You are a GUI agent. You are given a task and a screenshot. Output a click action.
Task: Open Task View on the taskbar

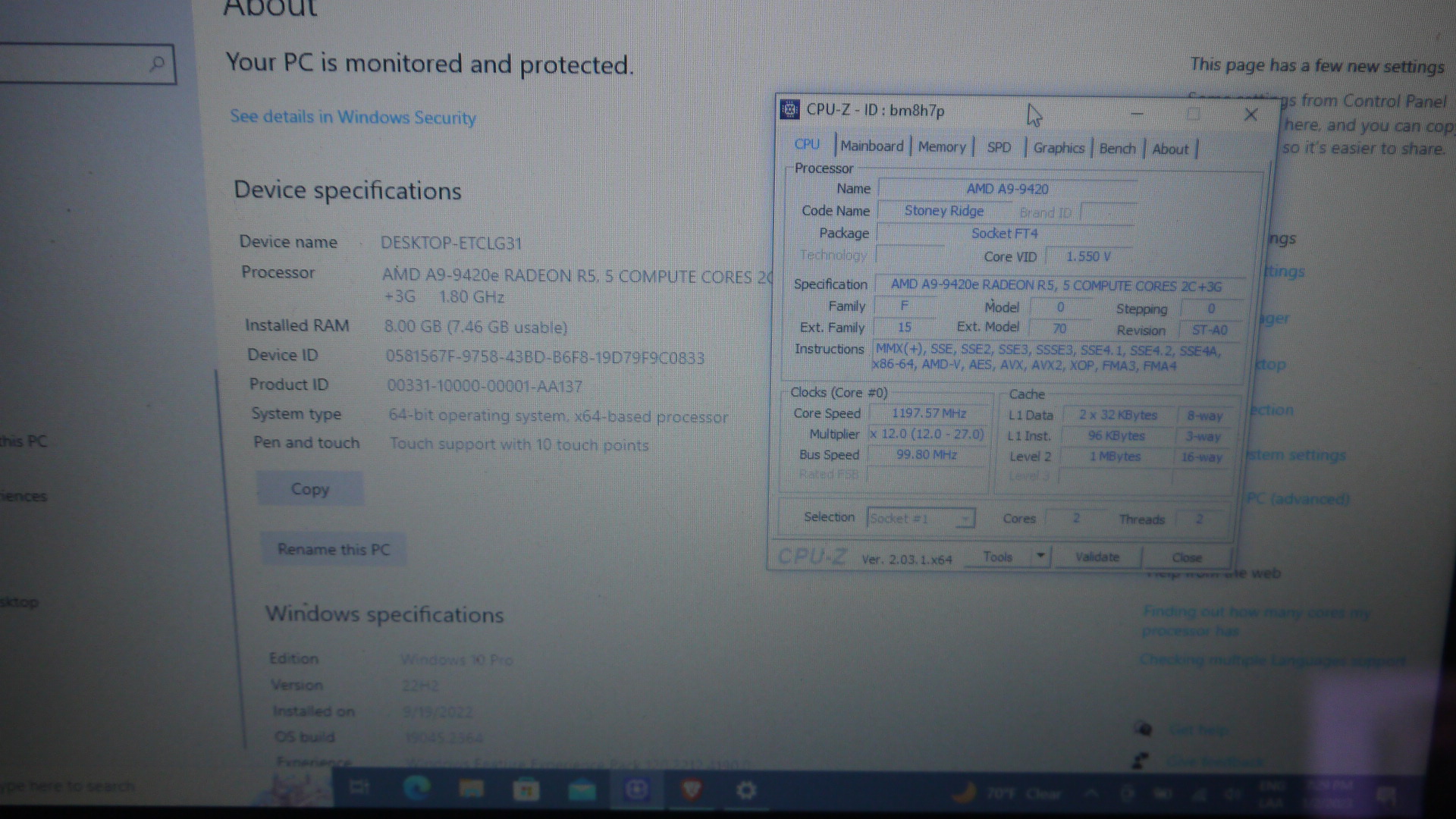click(x=359, y=789)
